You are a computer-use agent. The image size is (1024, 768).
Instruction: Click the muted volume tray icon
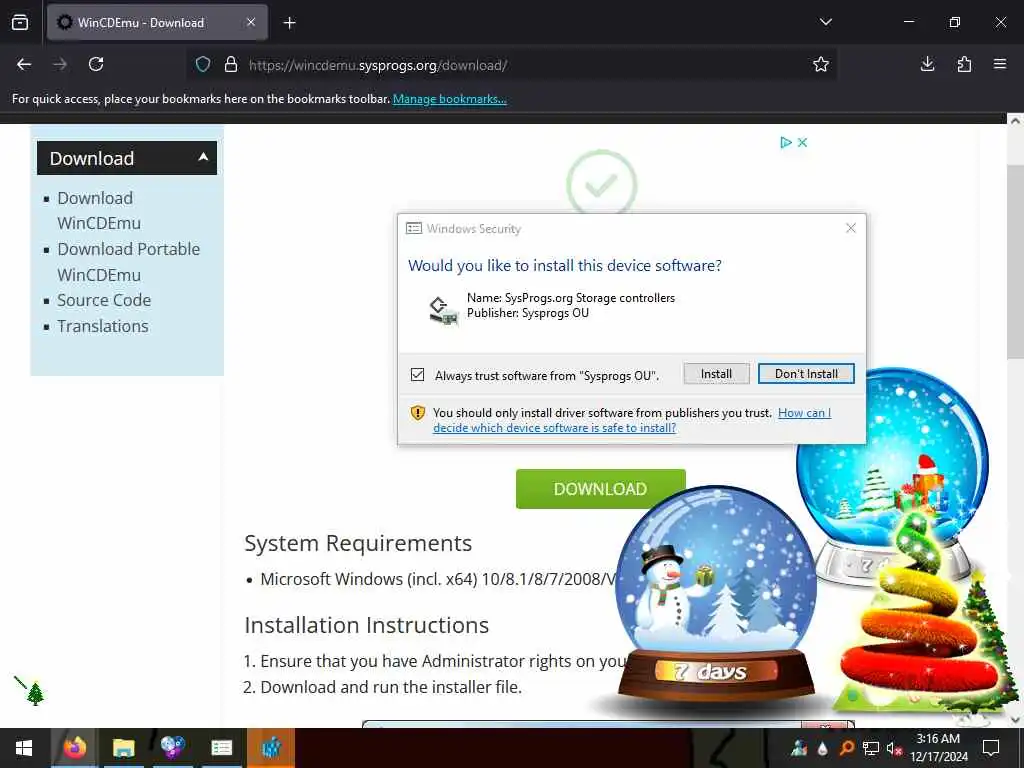point(893,748)
